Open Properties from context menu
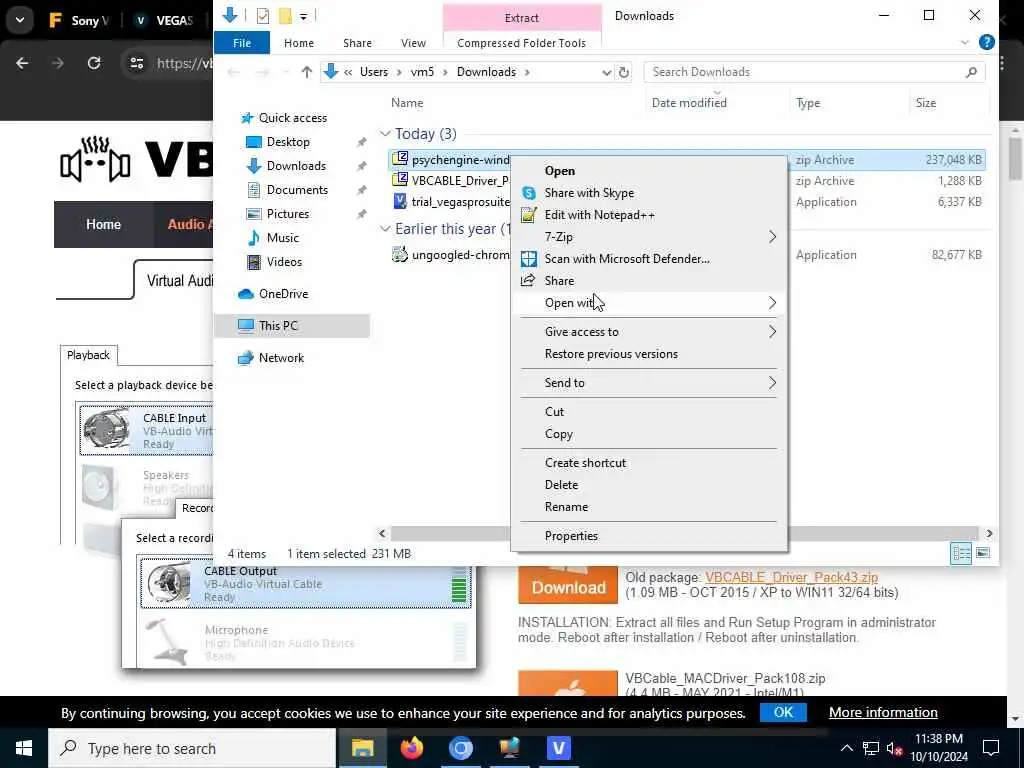1024x768 pixels. click(571, 536)
